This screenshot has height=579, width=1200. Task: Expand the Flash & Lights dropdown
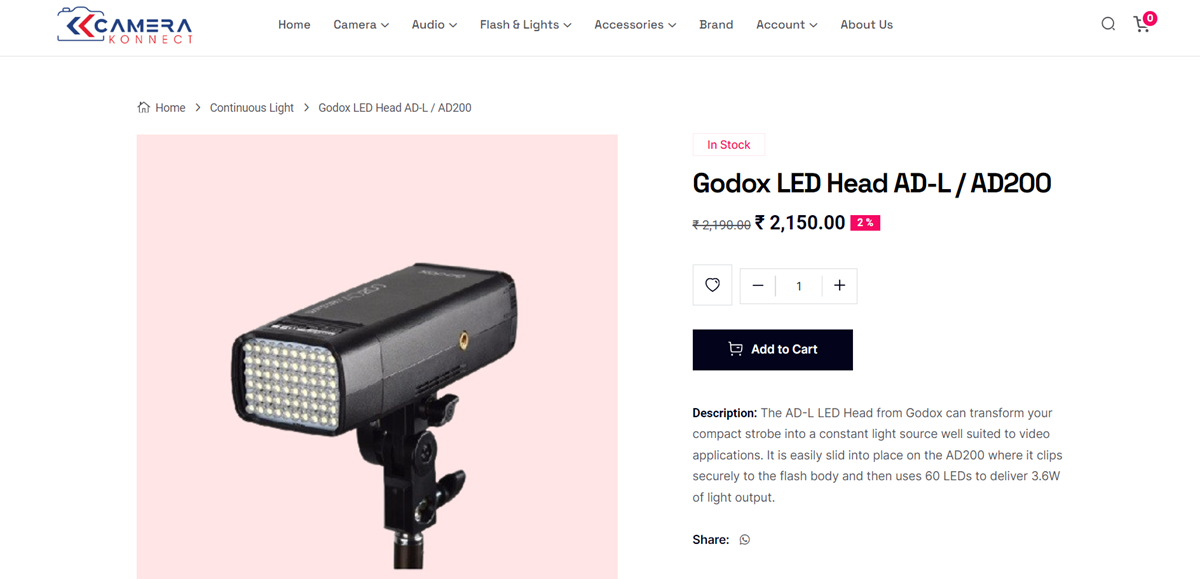(525, 25)
